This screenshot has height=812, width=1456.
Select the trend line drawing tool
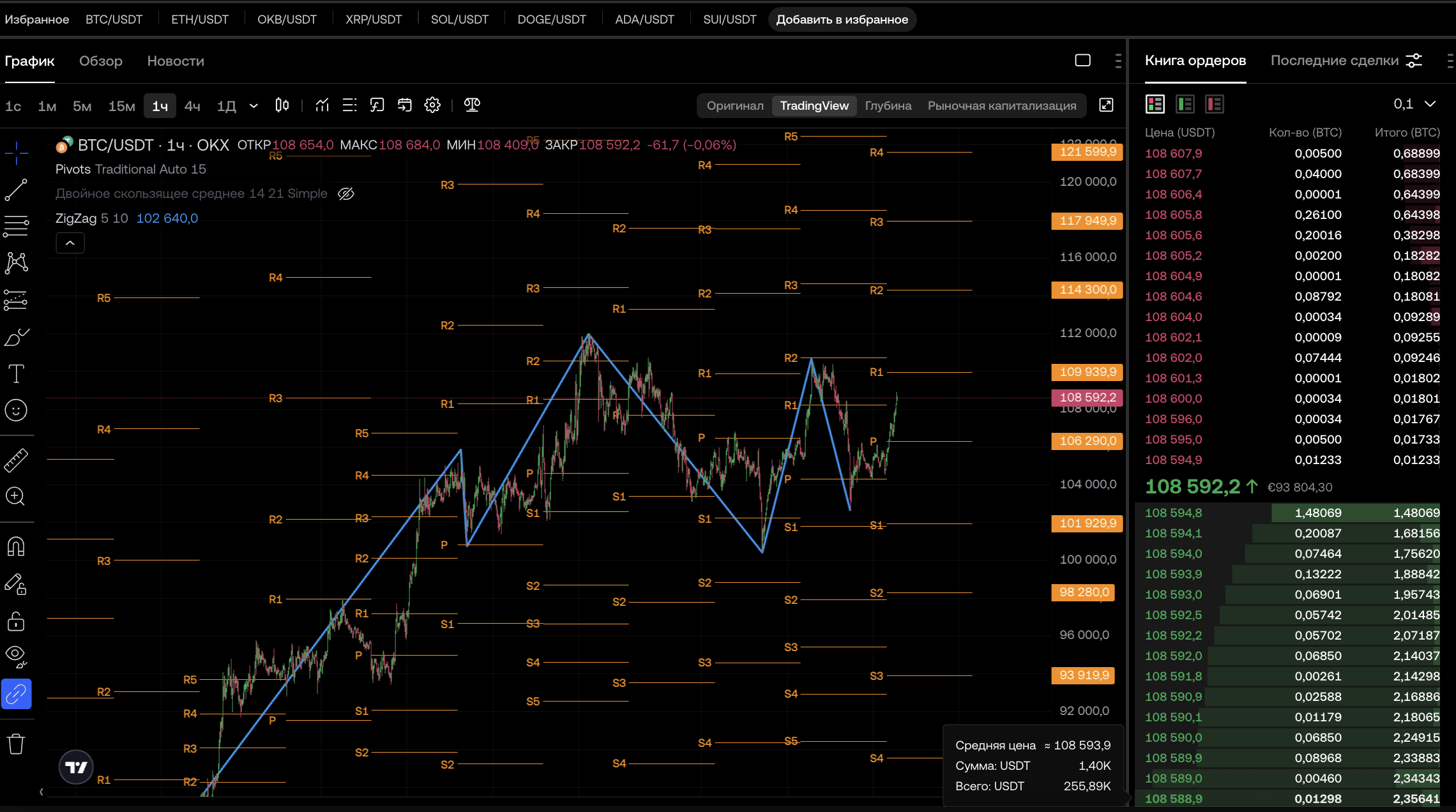16,190
